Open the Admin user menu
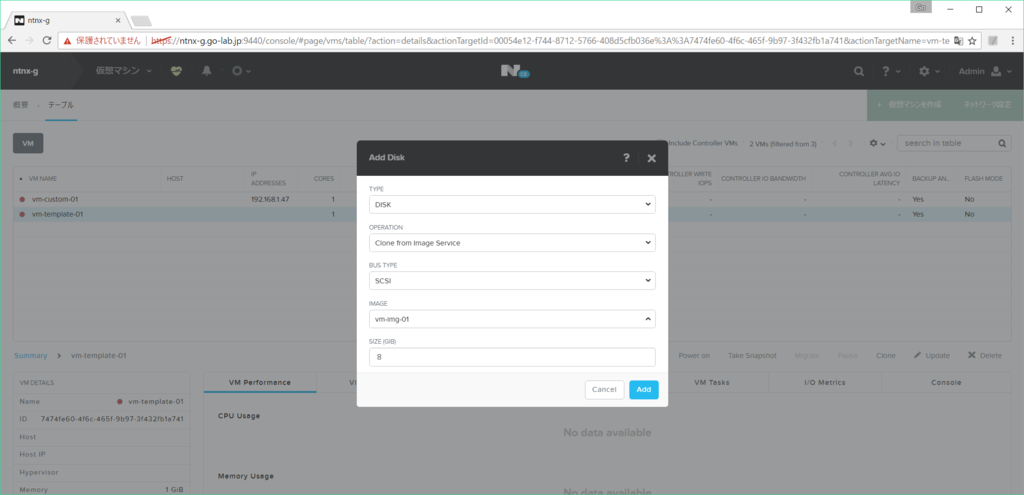 click(985, 71)
